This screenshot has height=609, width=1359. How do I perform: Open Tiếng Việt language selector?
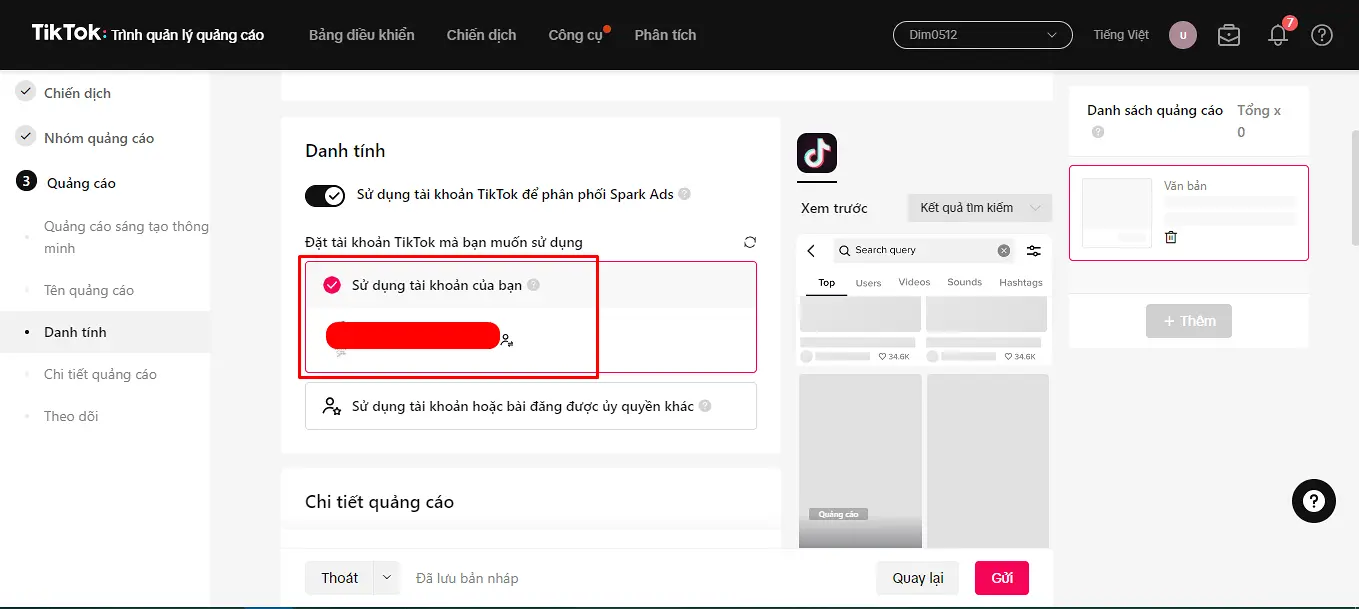coord(1121,35)
